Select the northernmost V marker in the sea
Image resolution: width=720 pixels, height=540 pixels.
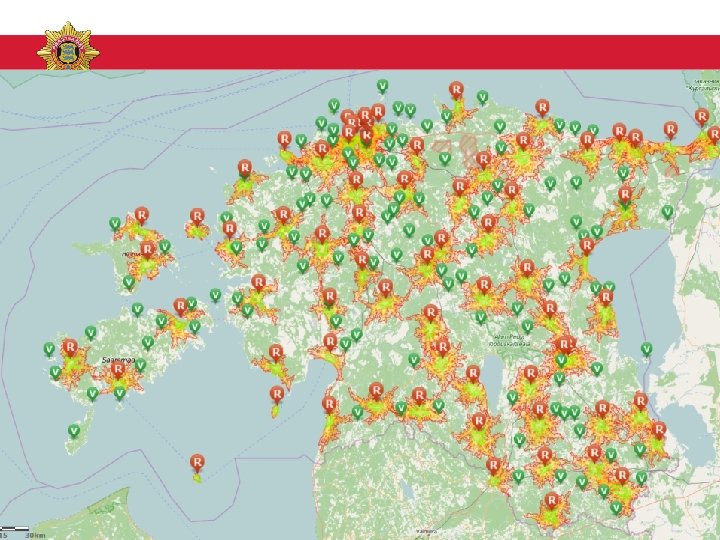click(382, 86)
